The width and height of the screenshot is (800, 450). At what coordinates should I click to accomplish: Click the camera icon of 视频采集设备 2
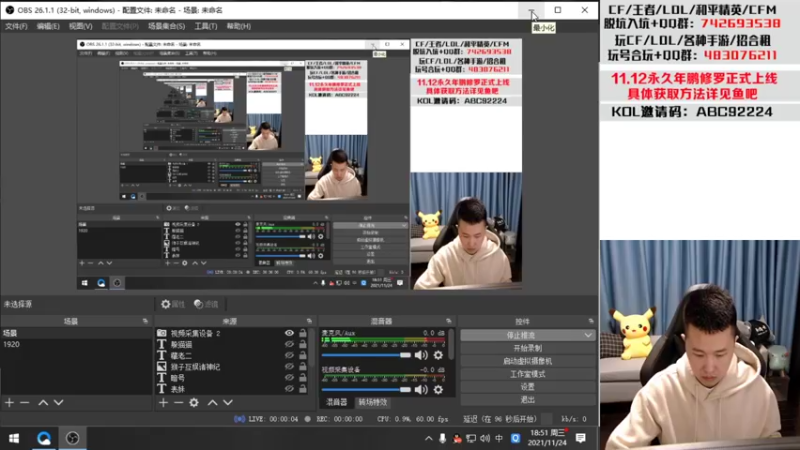(x=162, y=333)
